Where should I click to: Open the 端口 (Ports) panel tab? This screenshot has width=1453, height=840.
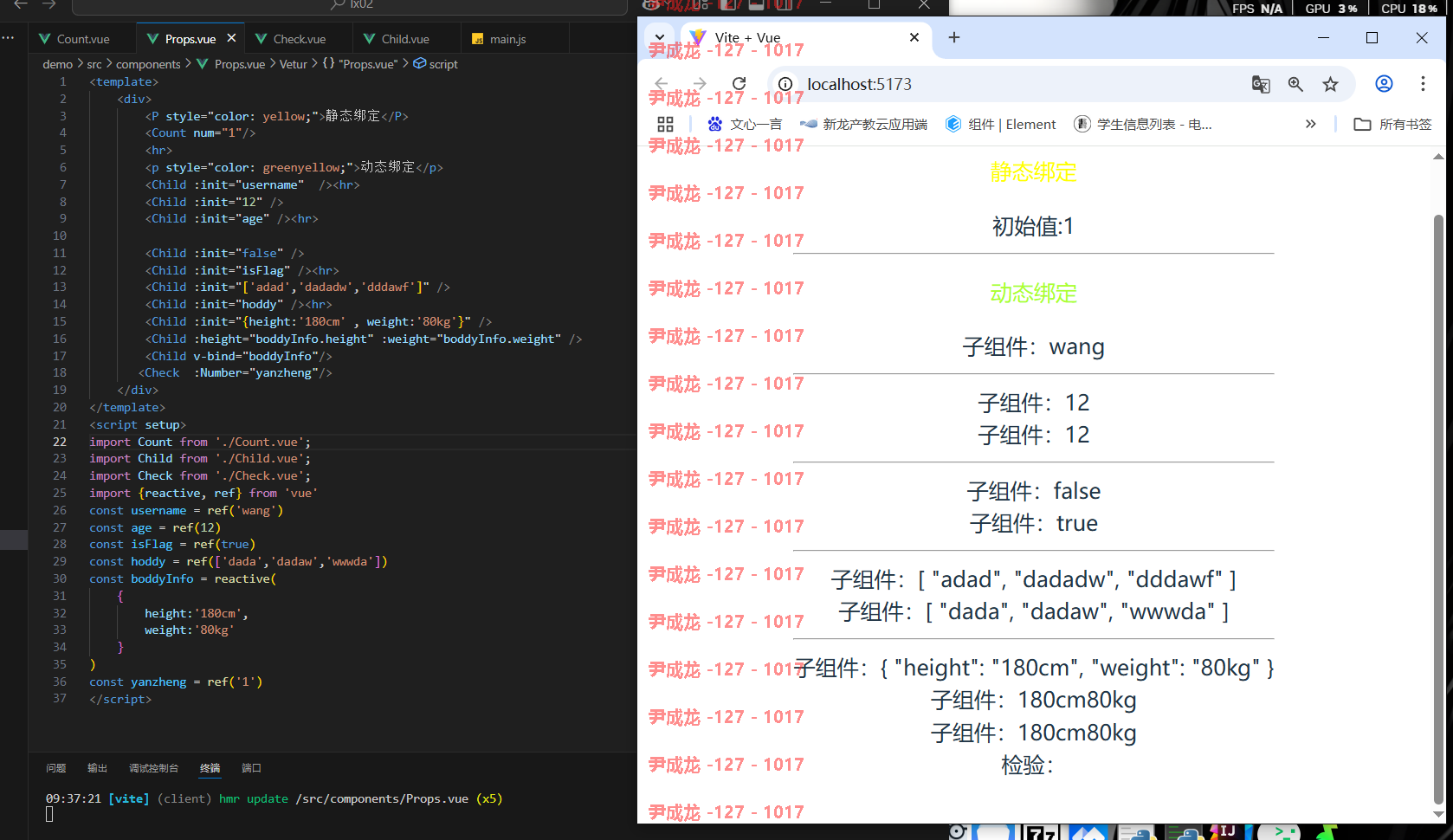pyautogui.click(x=251, y=768)
